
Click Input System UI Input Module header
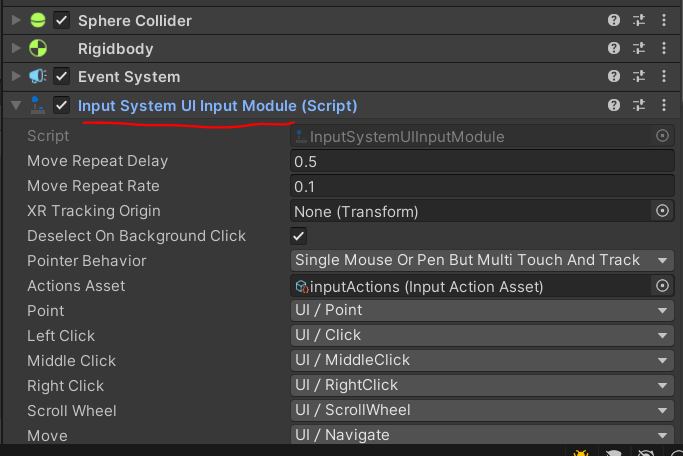coord(217,106)
